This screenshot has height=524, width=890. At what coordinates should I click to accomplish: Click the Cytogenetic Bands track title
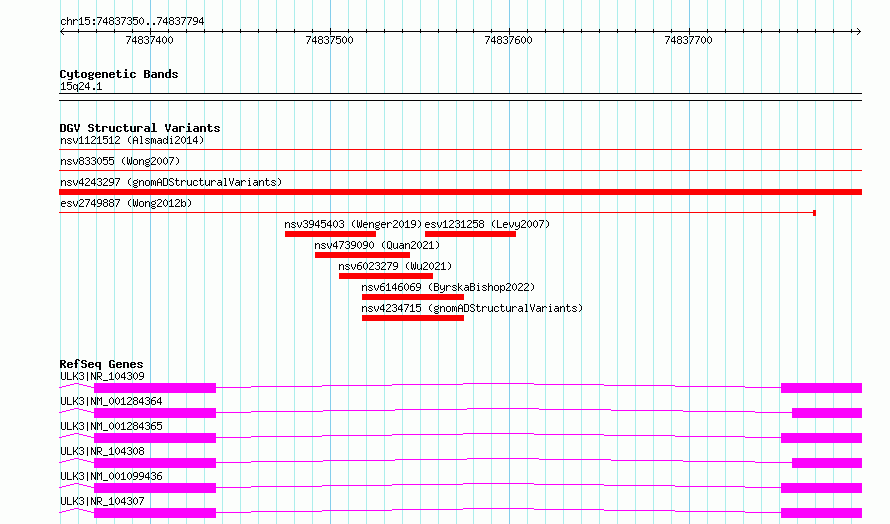[x=119, y=74]
